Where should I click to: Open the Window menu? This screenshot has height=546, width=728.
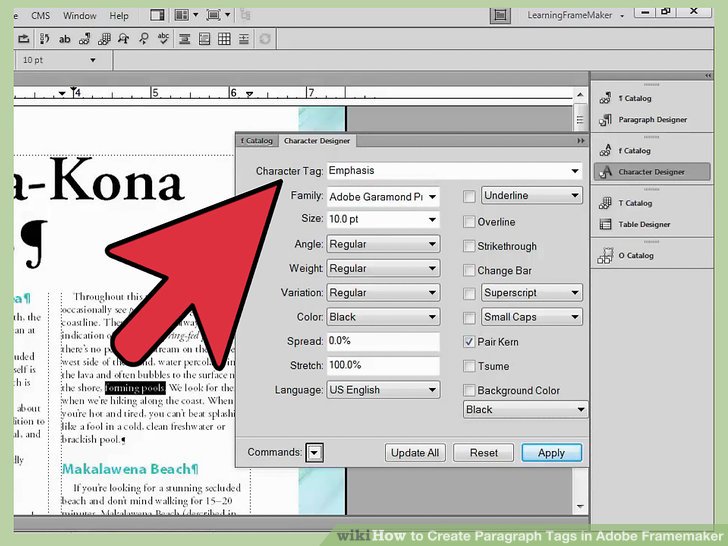[80, 16]
